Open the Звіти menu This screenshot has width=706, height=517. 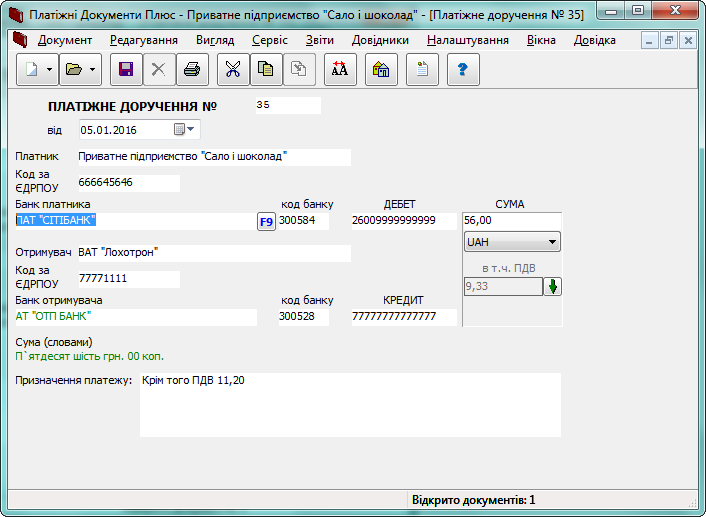[x=320, y=40]
